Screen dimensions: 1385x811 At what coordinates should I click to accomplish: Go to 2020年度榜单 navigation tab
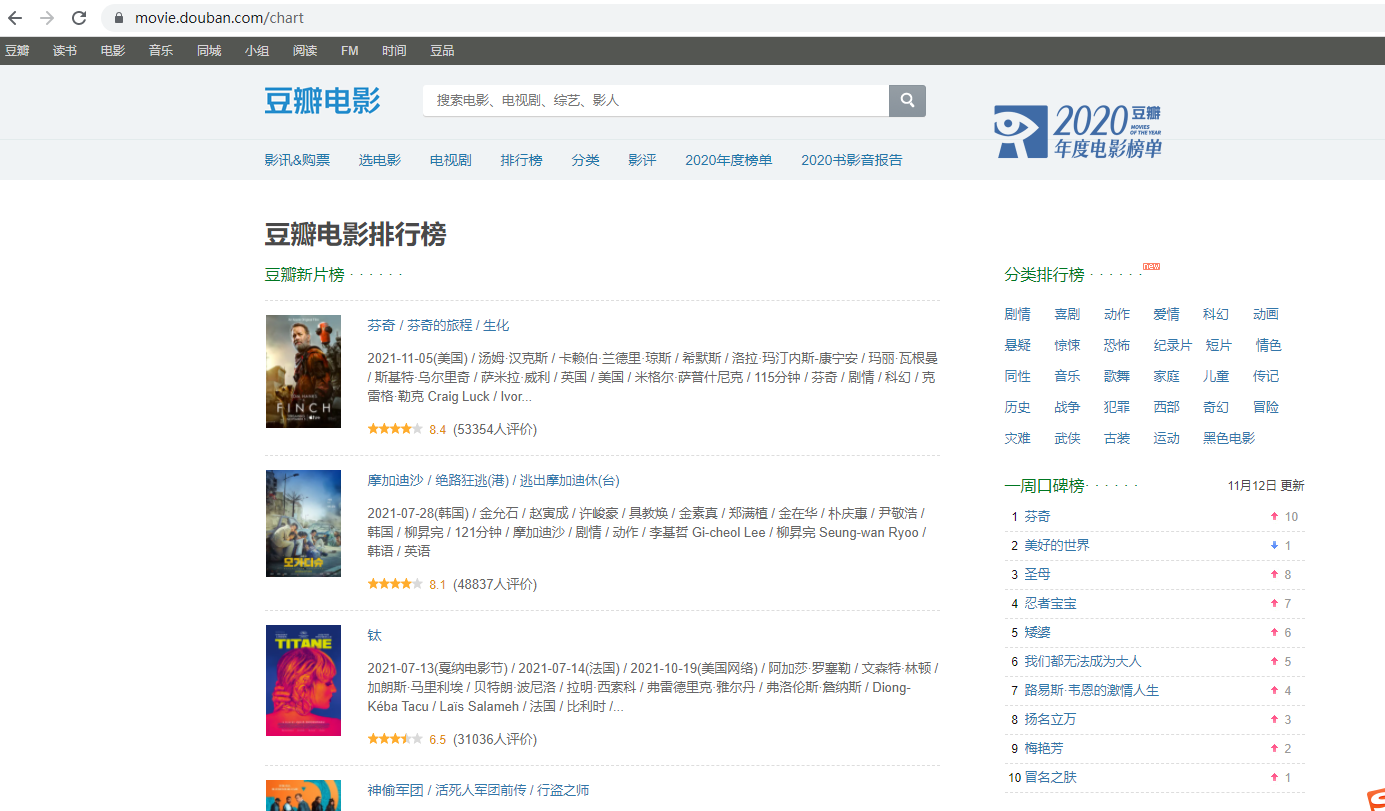point(729,160)
